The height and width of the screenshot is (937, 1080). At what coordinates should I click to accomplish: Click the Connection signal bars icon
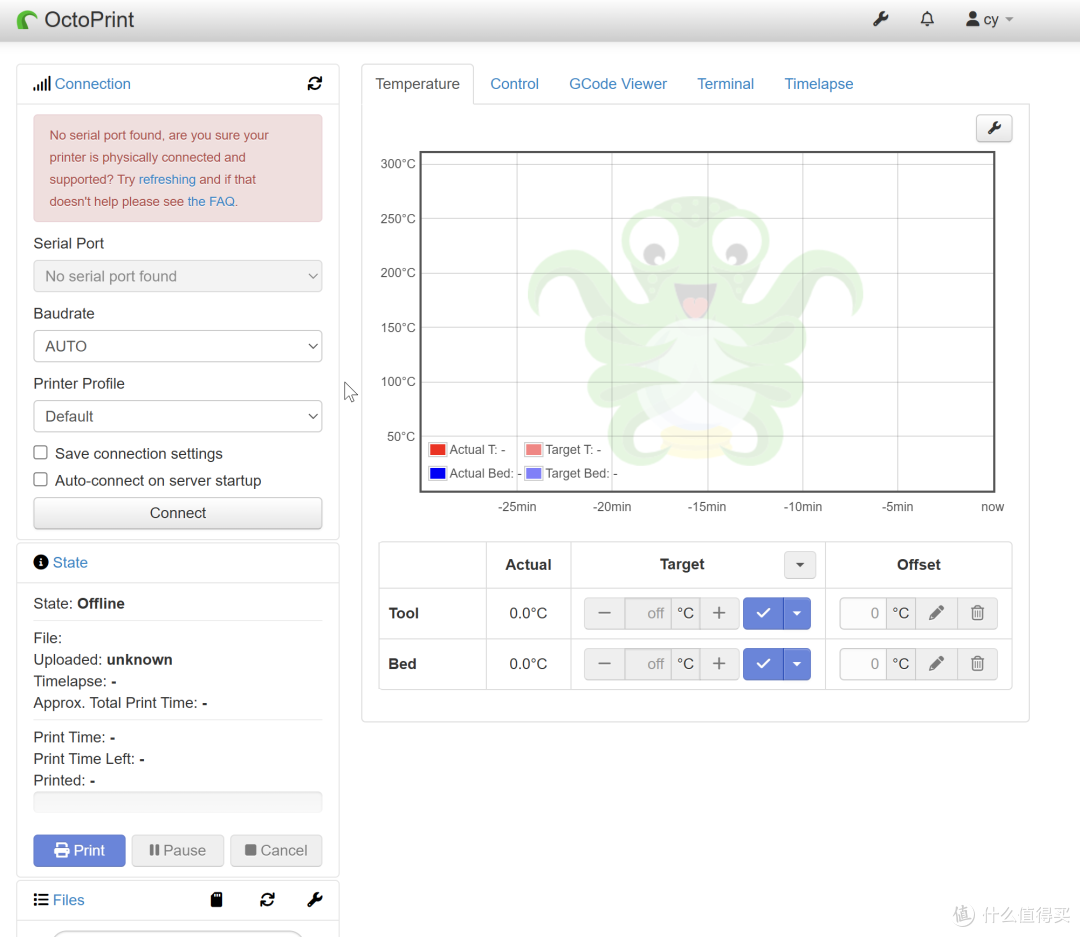(42, 84)
